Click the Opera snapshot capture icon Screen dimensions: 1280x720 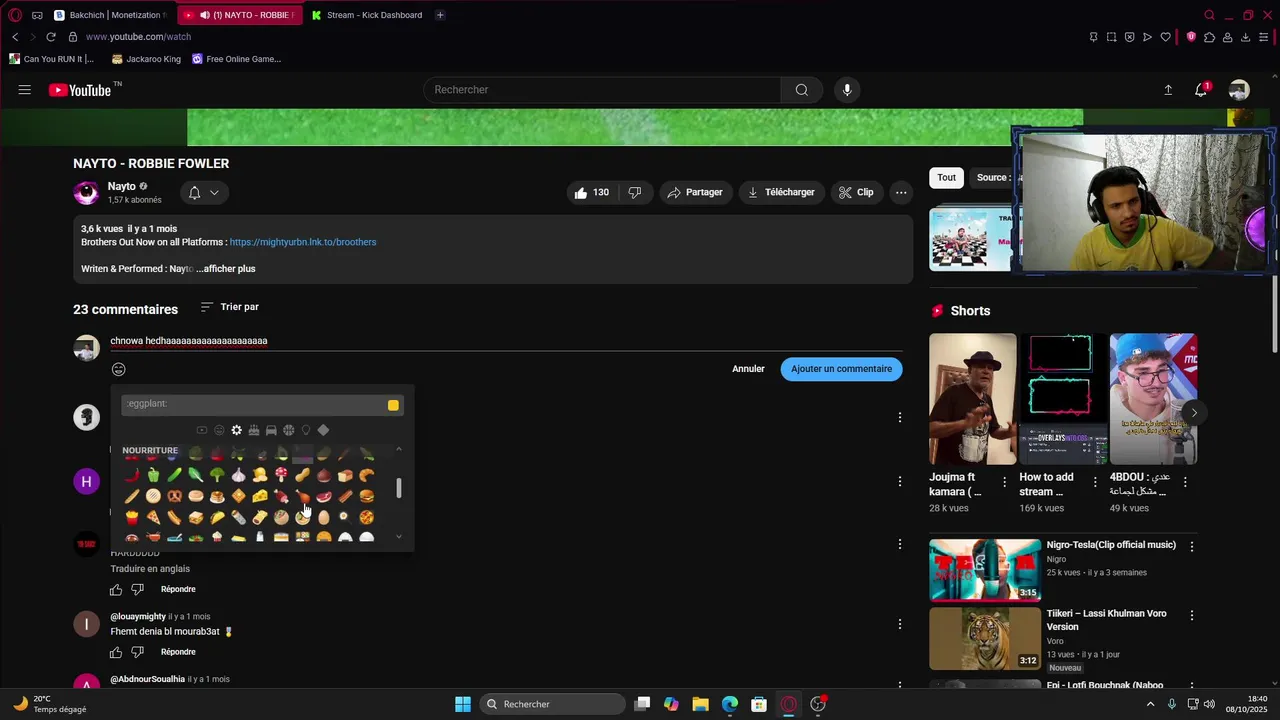1111,37
